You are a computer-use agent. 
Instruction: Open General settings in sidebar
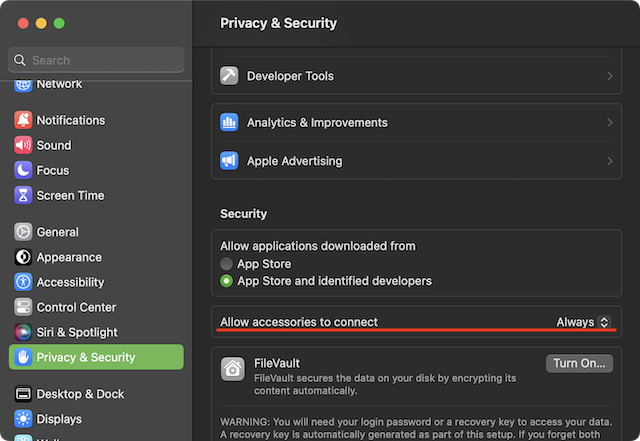pyautogui.click(x=57, y=232)
